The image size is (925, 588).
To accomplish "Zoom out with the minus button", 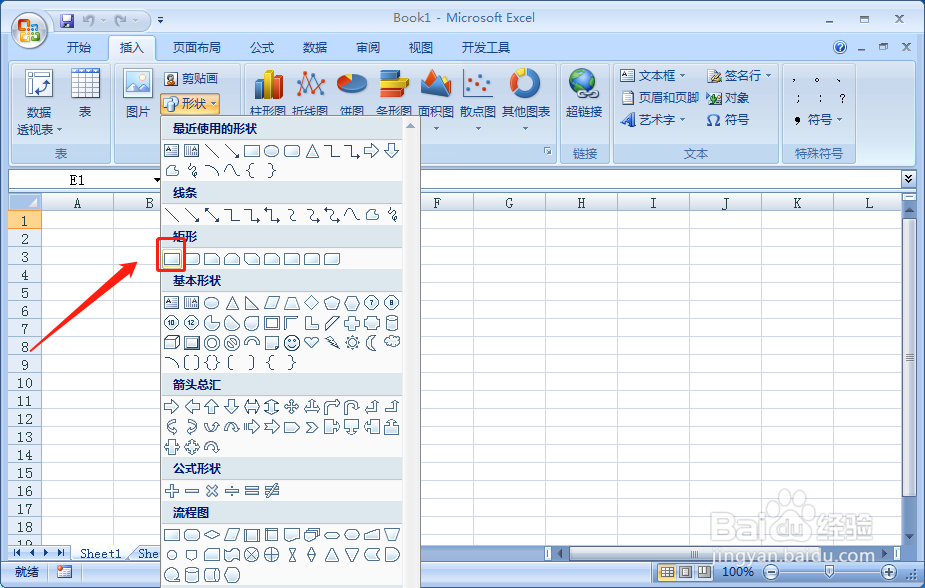I will (x=770, y=571).
